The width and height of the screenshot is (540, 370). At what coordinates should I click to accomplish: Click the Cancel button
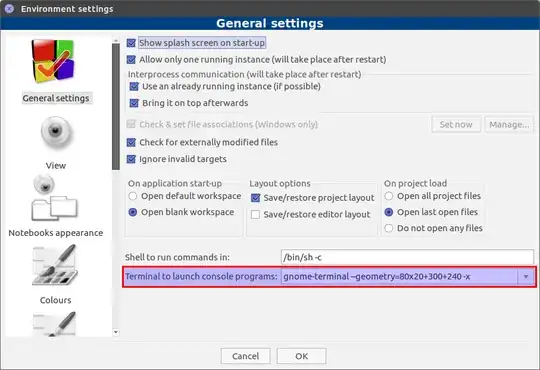[x=246, y=356]
